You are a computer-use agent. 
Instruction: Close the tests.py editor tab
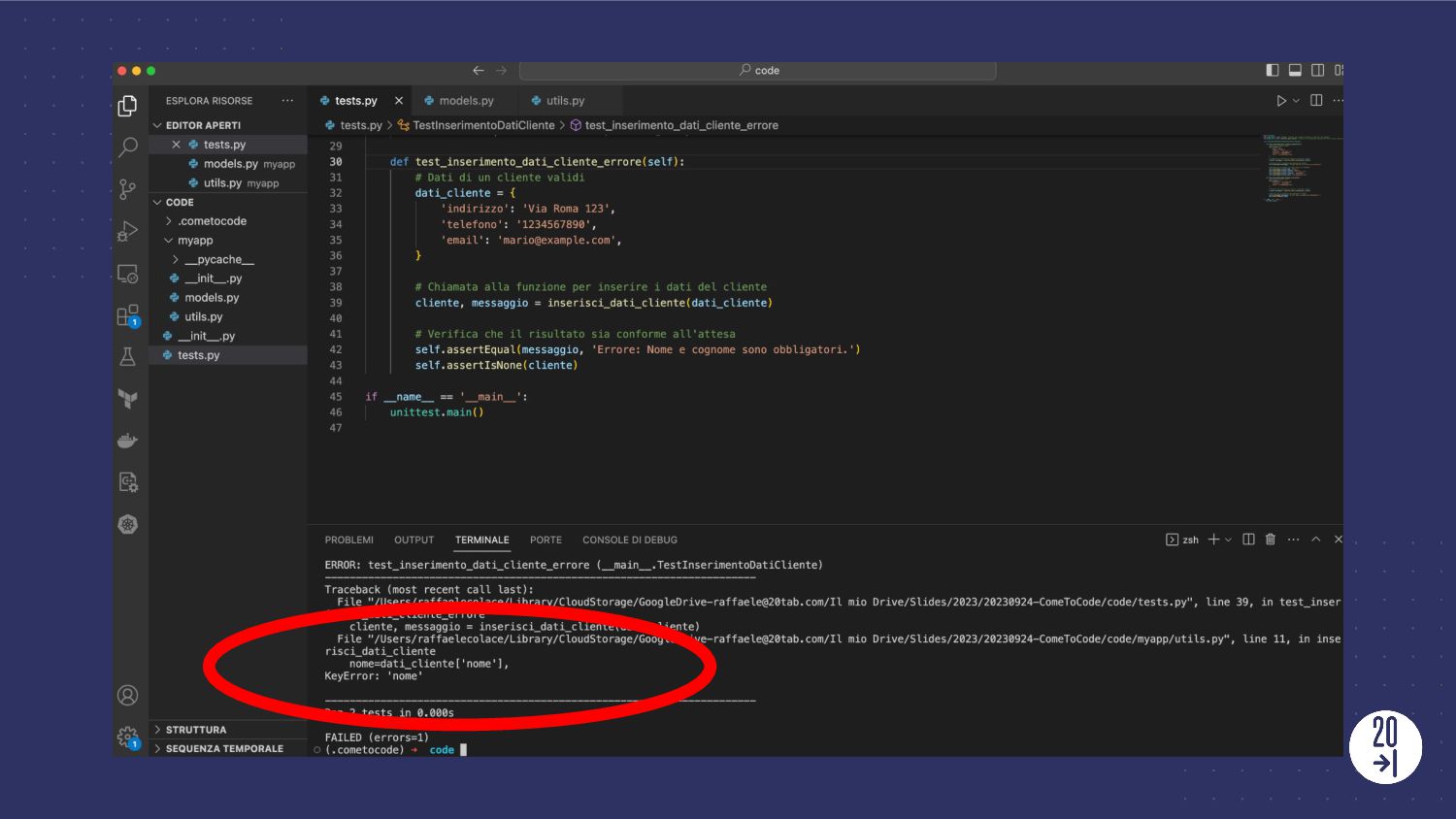click(398, 101)
